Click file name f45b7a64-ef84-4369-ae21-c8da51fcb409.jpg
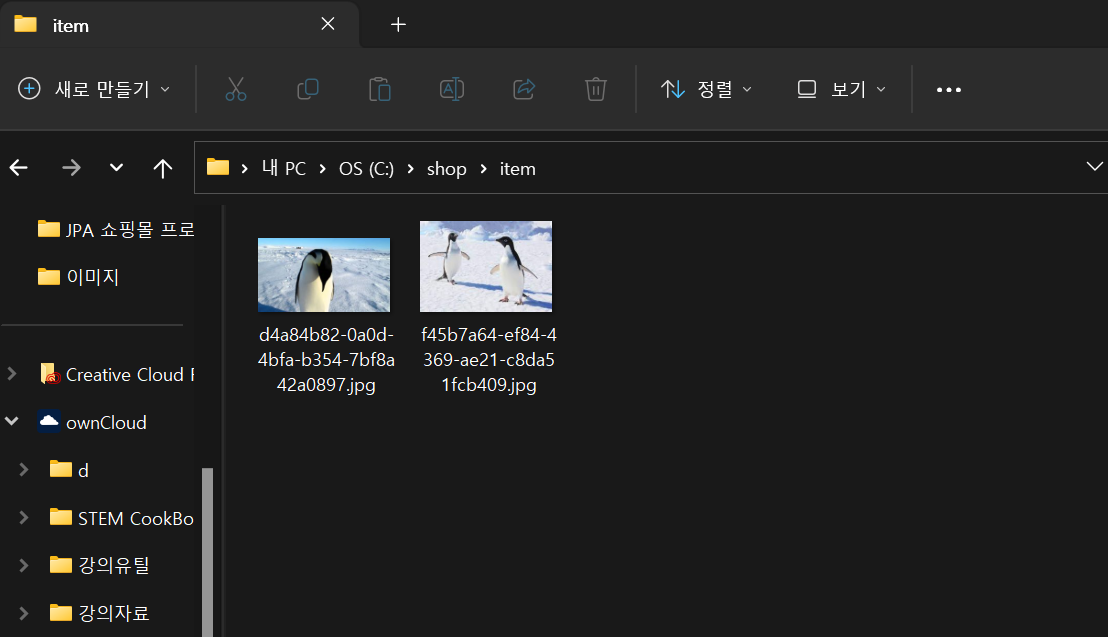 pyautogui.click(x=489, y=360)
